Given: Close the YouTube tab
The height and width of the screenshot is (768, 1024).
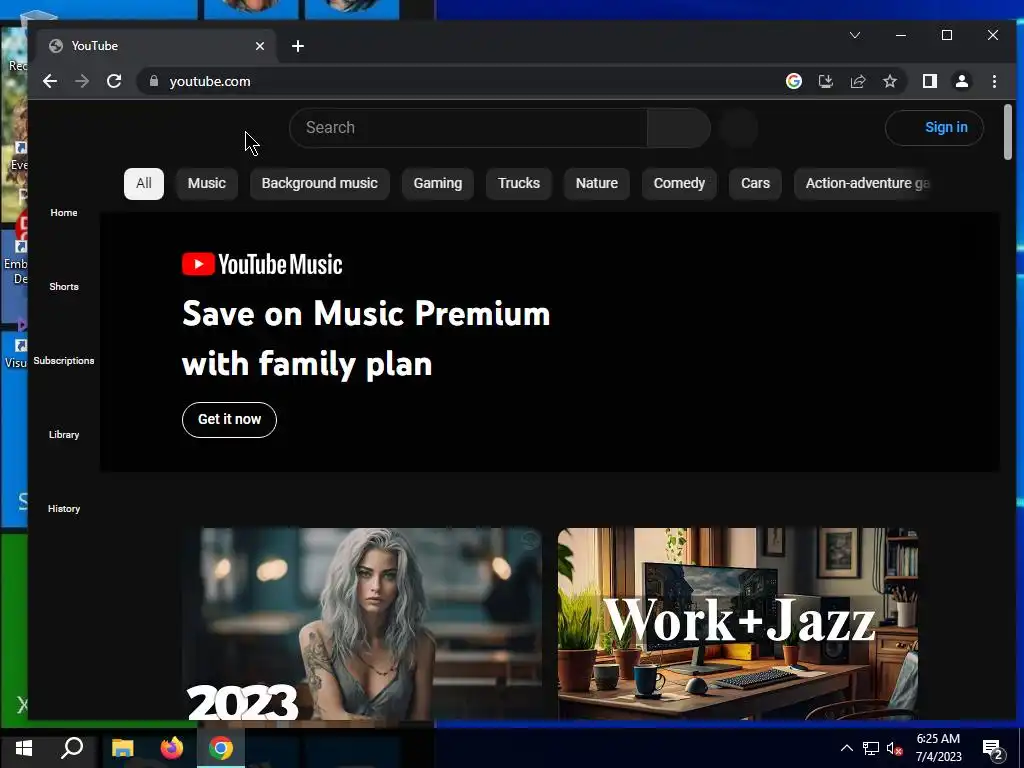Looking at the screenshot, I should pyautogui.click(x=260, y=46).
